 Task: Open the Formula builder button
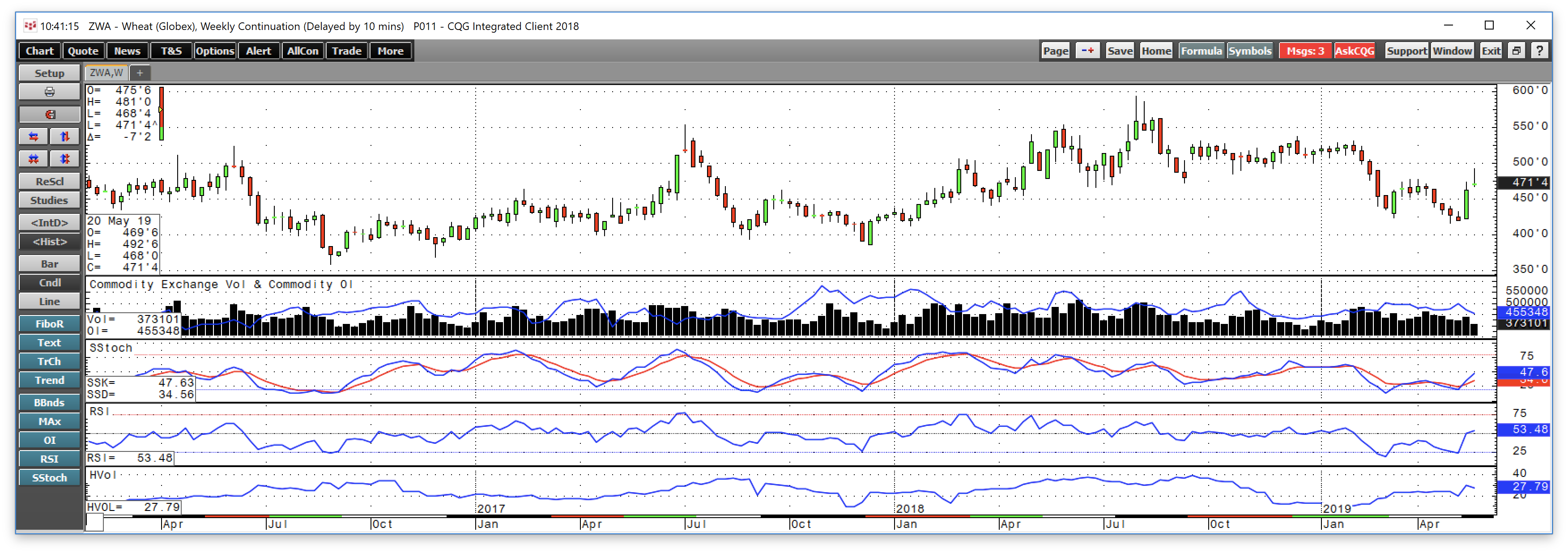[x=1201, y=51]
